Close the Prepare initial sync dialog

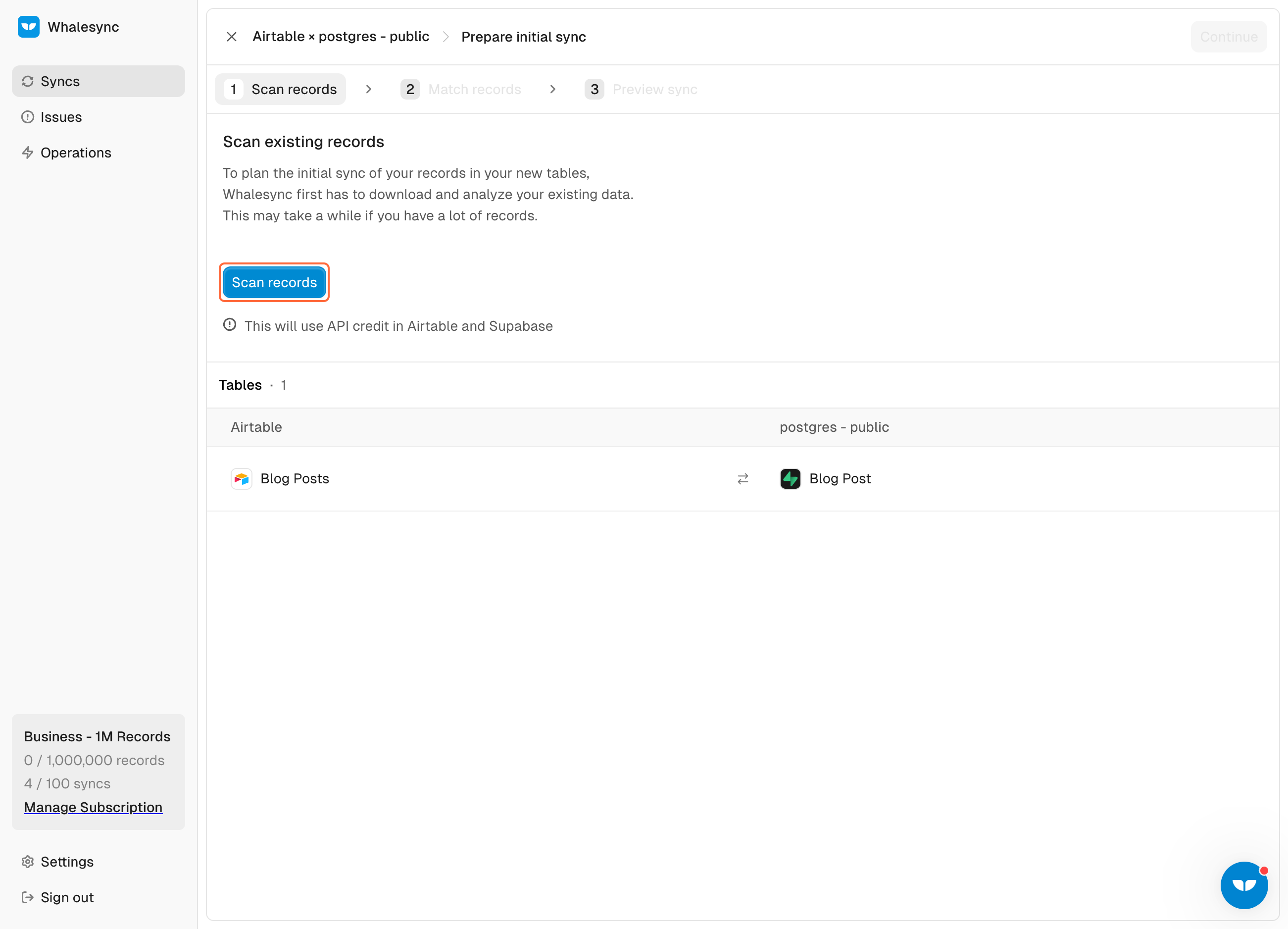pos(232,37)
